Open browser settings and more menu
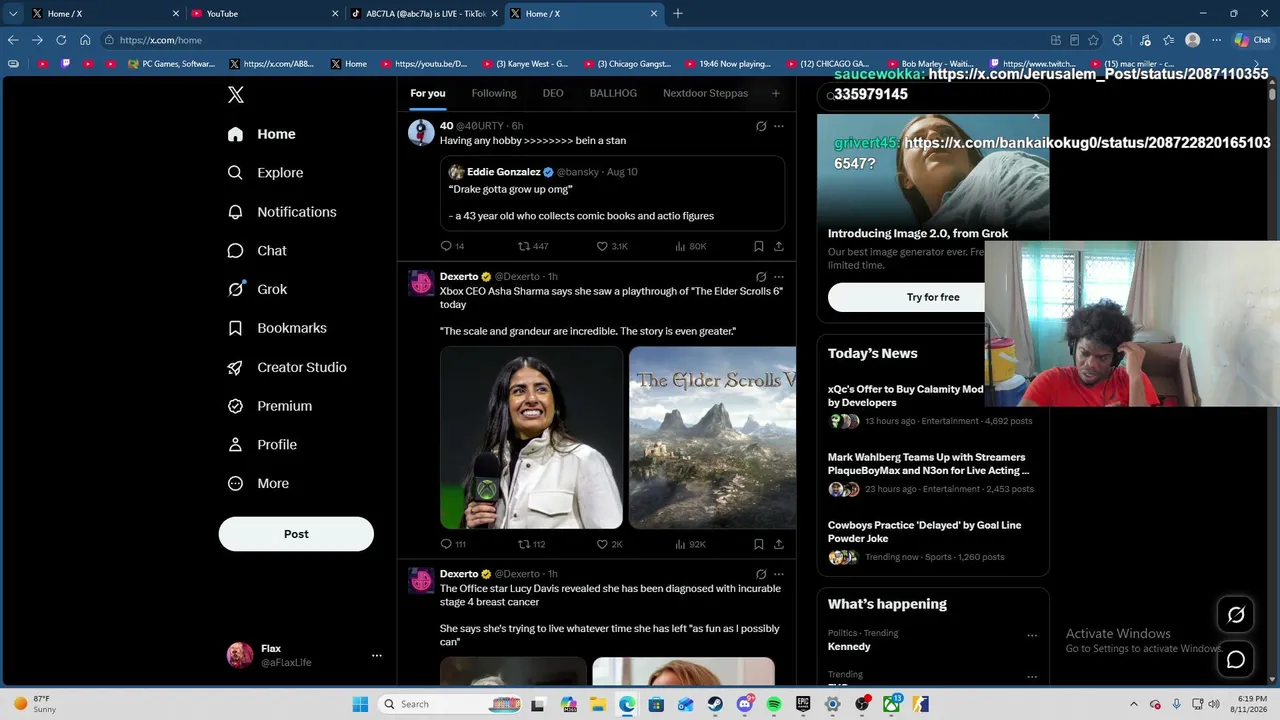Viewport: 1280px width, 720px height. [1217, 40]
